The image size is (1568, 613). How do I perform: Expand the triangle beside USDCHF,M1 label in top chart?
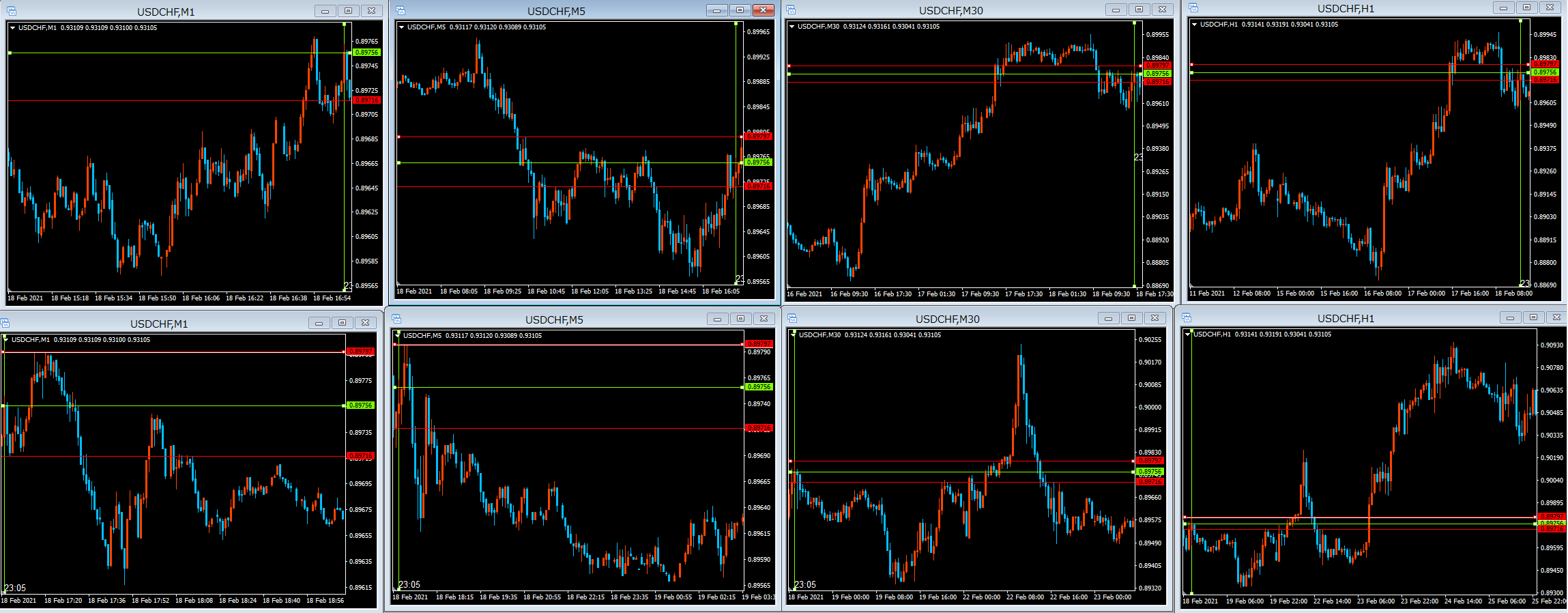[x=13, y=28]
